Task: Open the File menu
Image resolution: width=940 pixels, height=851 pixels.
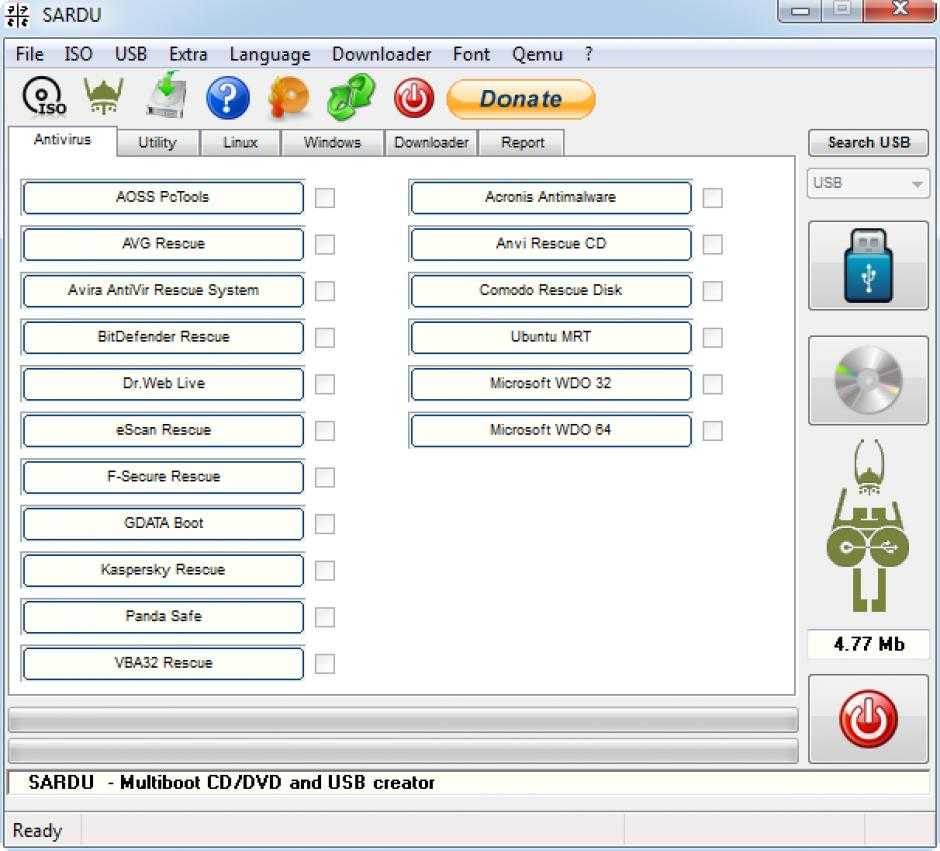Action: pos(29,54)
